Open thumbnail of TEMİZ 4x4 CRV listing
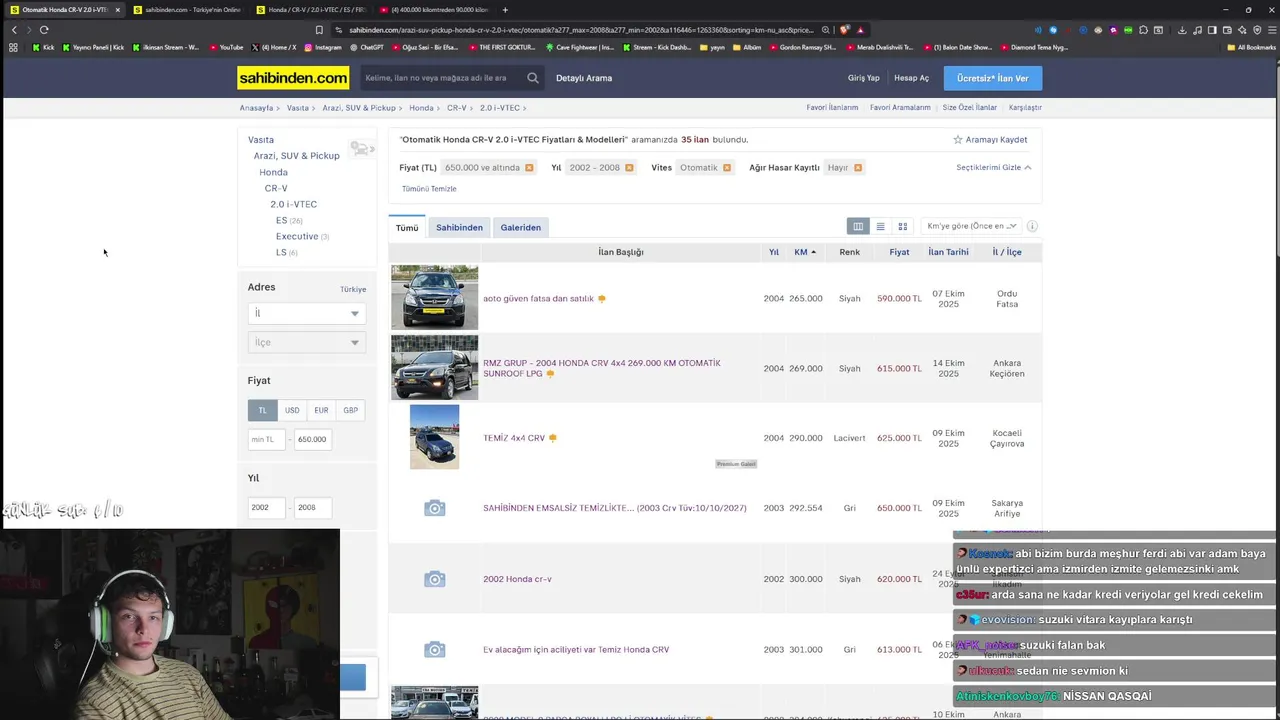The height and width of the screenshot is (720, 1280). (434, 437)
